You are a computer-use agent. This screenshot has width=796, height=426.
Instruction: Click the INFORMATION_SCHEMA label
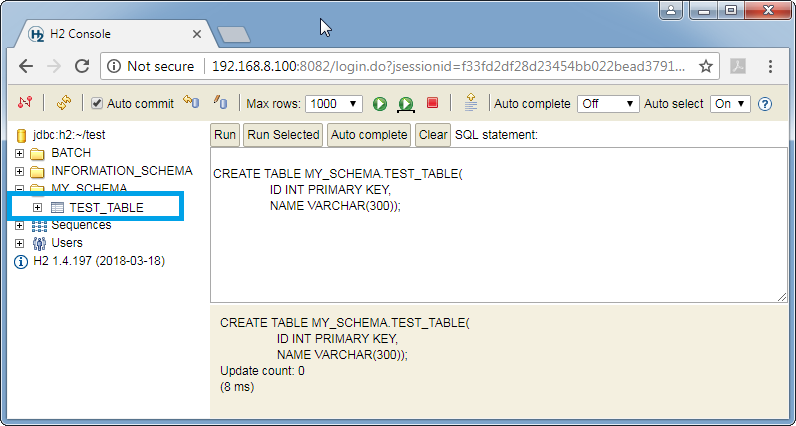coord(122,171)
